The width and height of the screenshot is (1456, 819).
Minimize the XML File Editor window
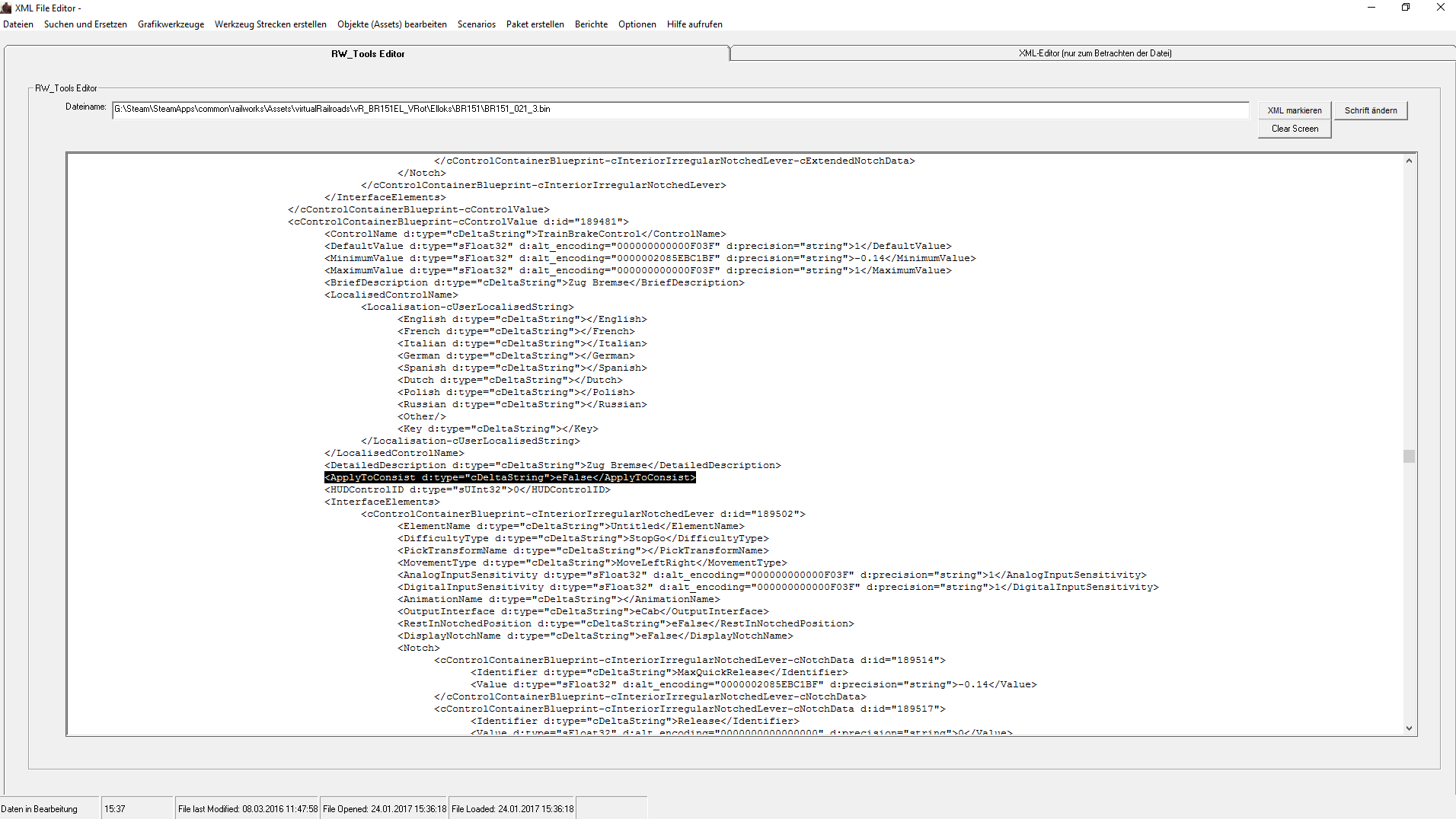click(1371, 8)
